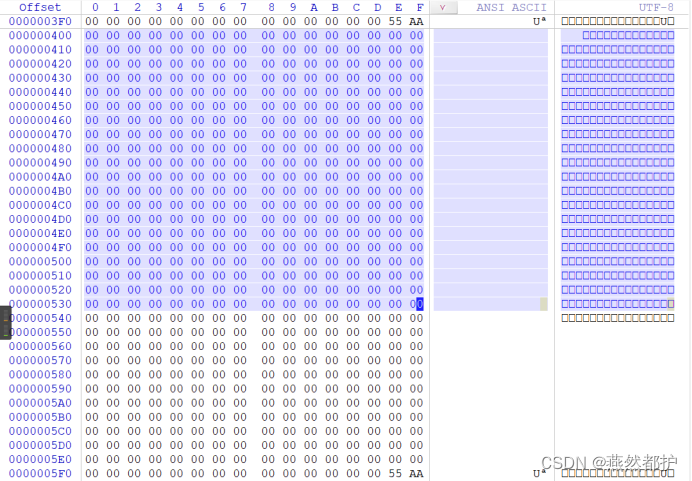
Task: Click offset 0000004C0
Action: pos(40,205)
